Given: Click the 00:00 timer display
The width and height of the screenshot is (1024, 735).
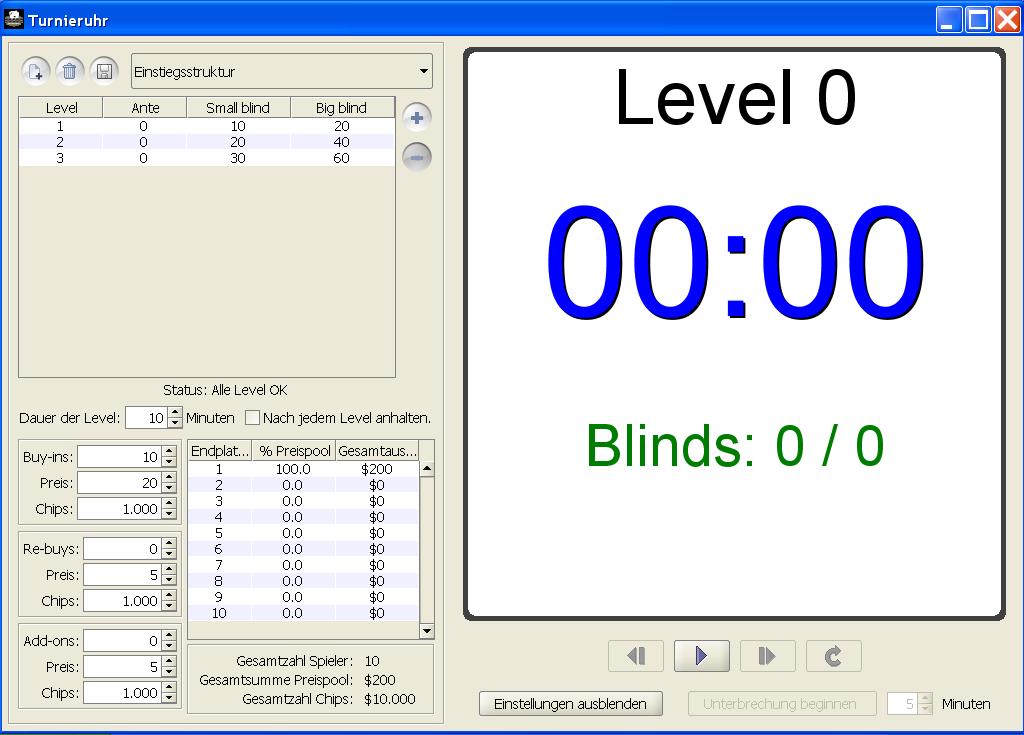Looking at the screenshot, I should (735, 261).
